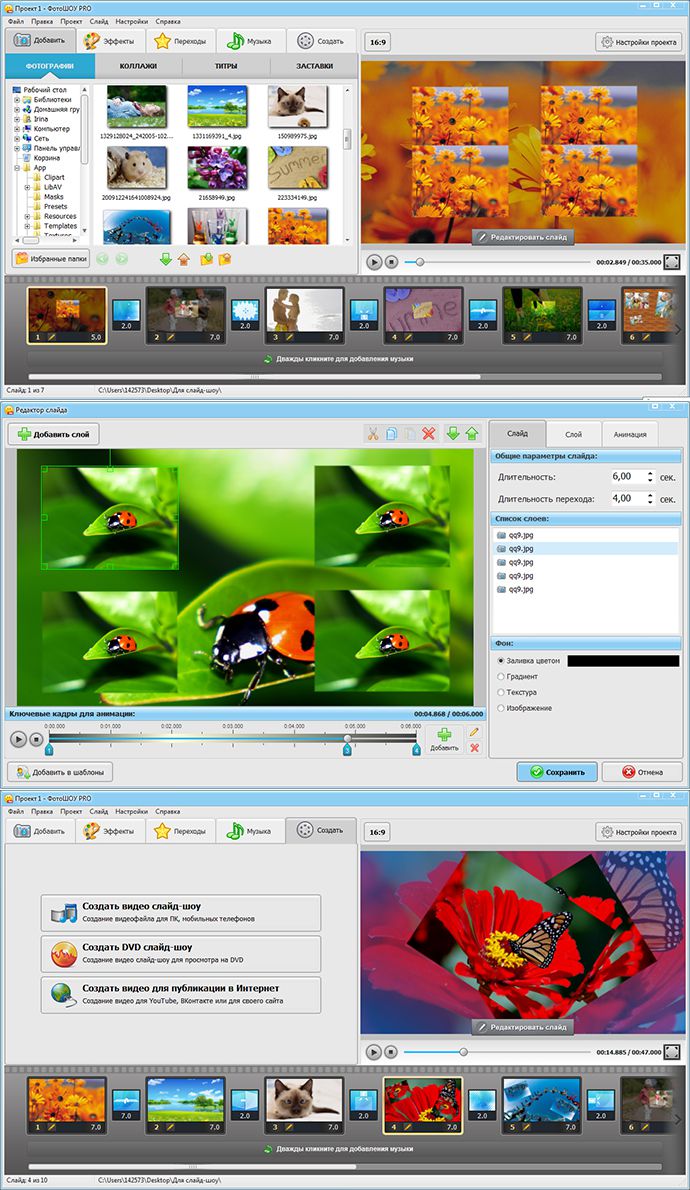690x1190 pixels.
Task: Click the green plus add keyframe icon
Action: [444, 733]
